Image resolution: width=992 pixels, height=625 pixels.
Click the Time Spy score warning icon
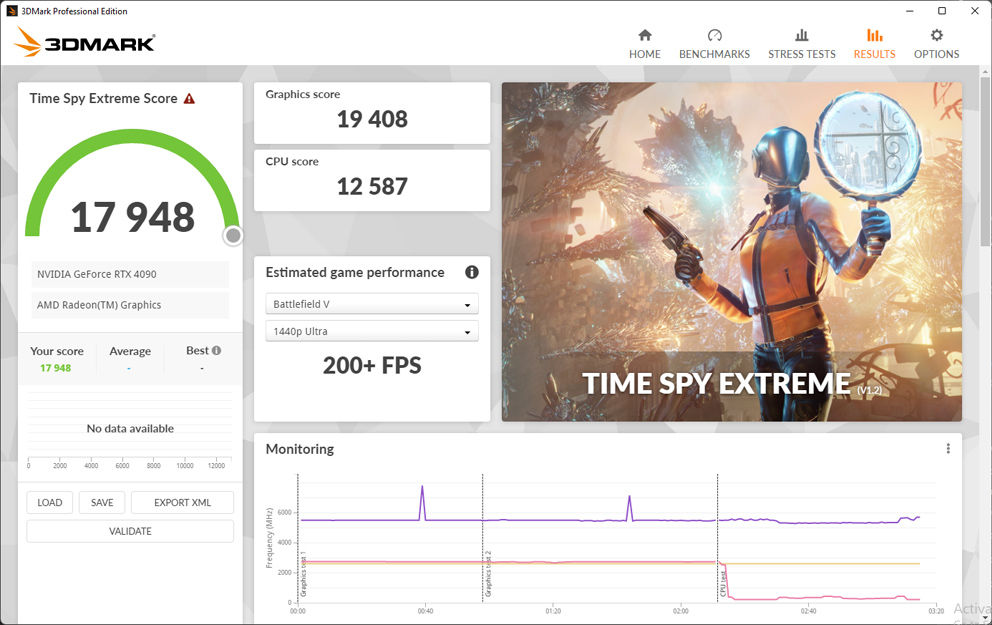(x=189, y=99)
